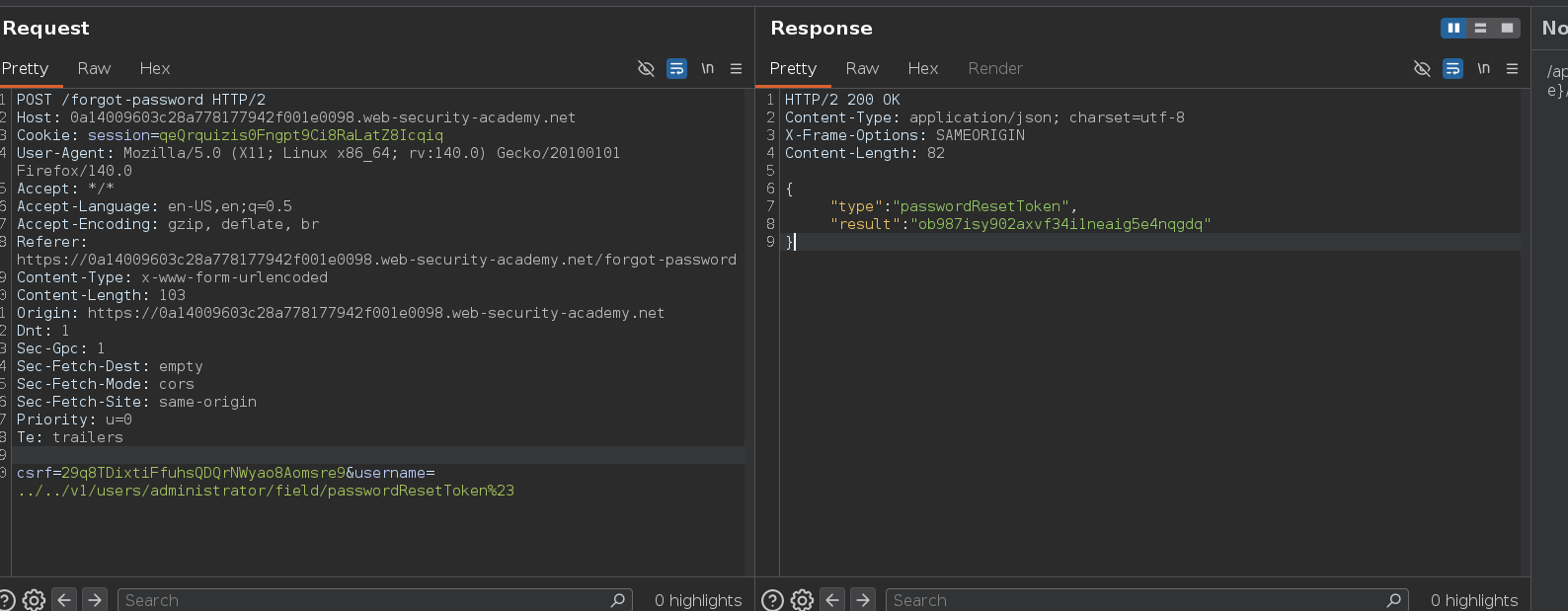1568x611 pixels.
Task: Toggle hide-headers eye icon in Response panel
Action: pos(1422,68)
